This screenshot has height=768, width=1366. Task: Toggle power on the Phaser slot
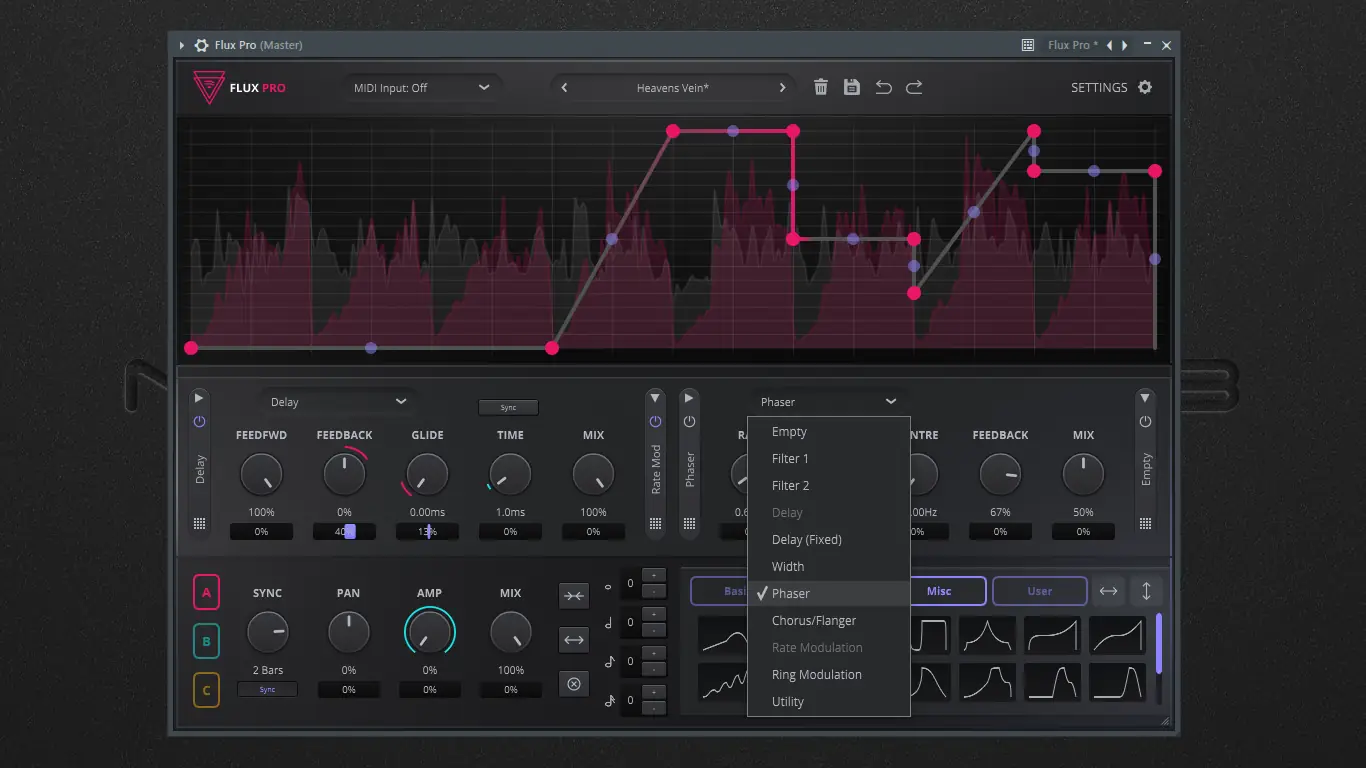(689, 421)
